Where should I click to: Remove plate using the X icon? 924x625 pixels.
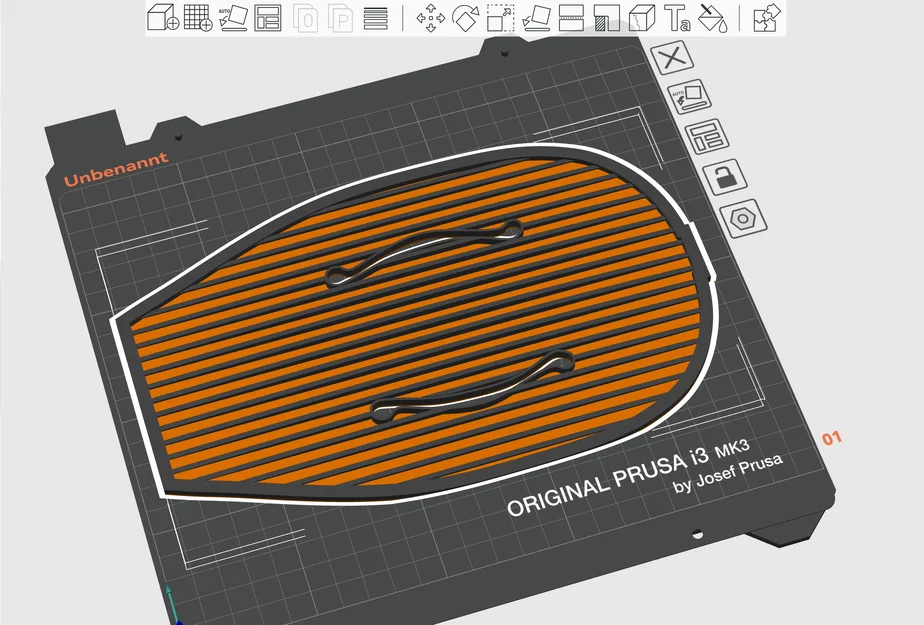672,58
